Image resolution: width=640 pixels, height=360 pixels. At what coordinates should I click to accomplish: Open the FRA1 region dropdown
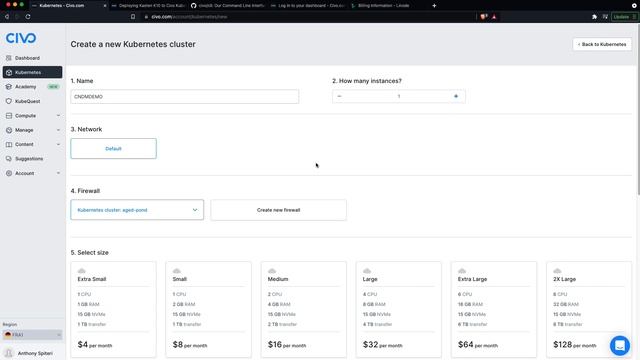click(x=32, y=335)
